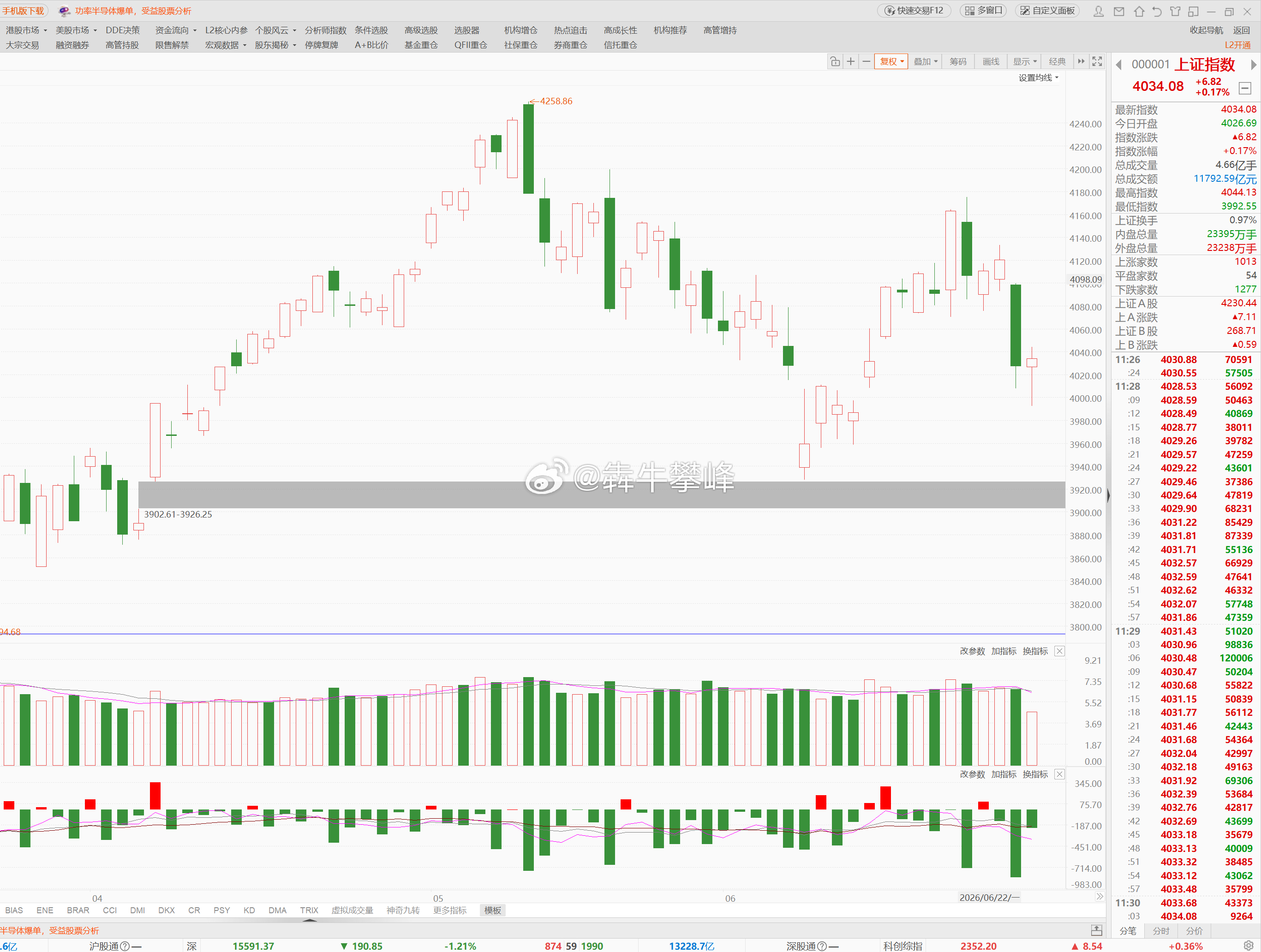Select the TRIX indicator tab
The width and height of the screenshot is (1261, 952).
click(x=309, y=910)
